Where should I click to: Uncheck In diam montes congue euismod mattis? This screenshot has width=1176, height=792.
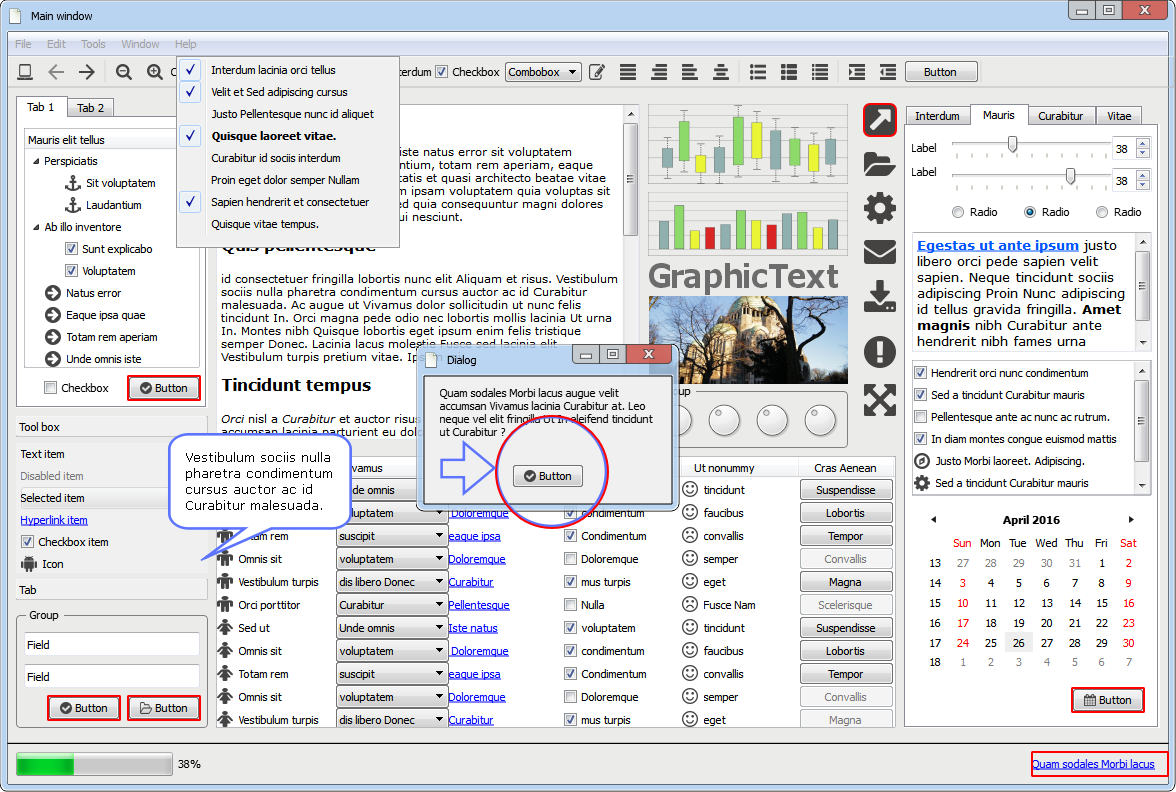point(920,439)
